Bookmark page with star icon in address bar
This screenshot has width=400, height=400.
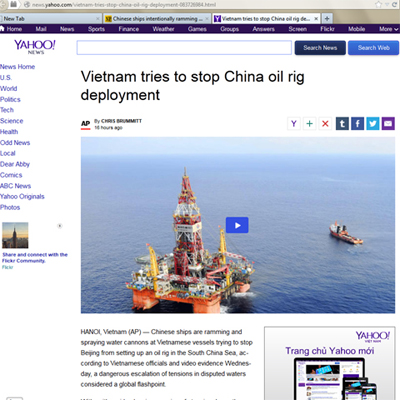(378, 4)
